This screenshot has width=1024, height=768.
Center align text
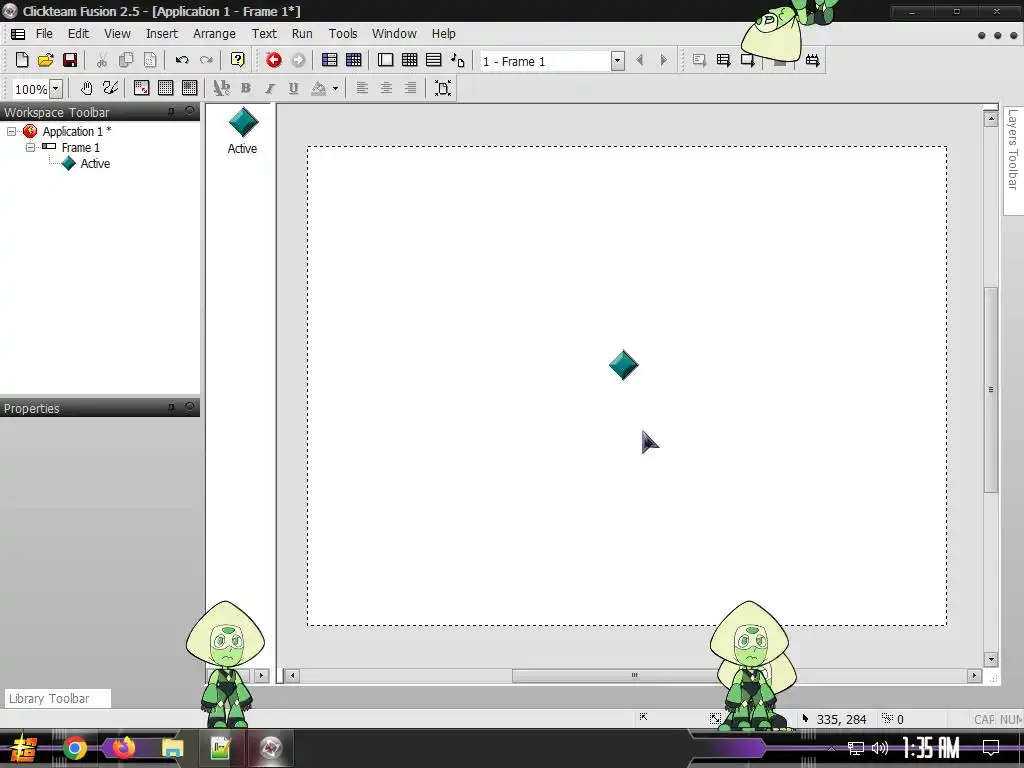387,88
